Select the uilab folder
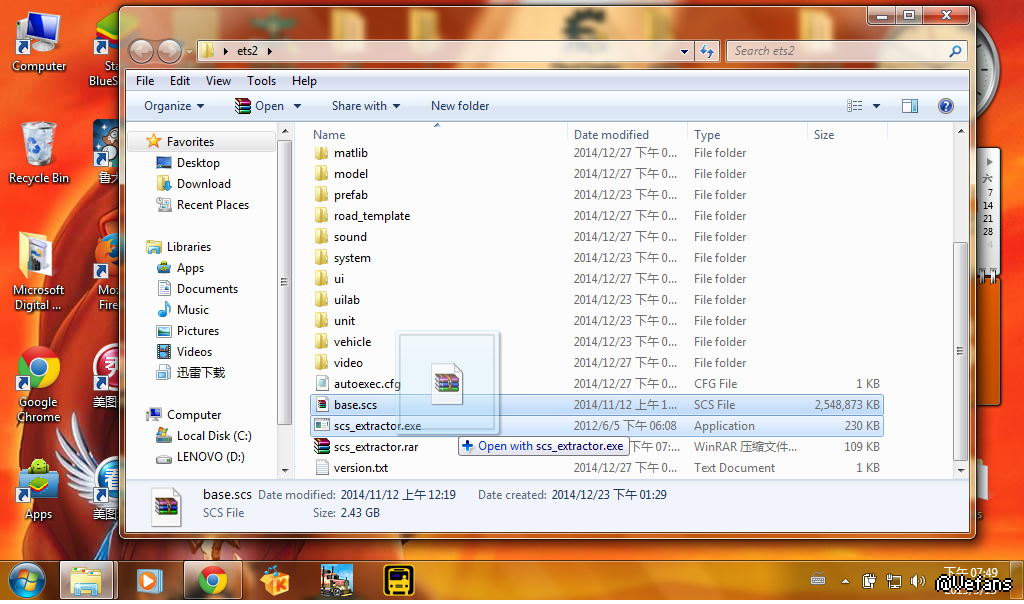1024x604 pixels. [x=347, y=300]
